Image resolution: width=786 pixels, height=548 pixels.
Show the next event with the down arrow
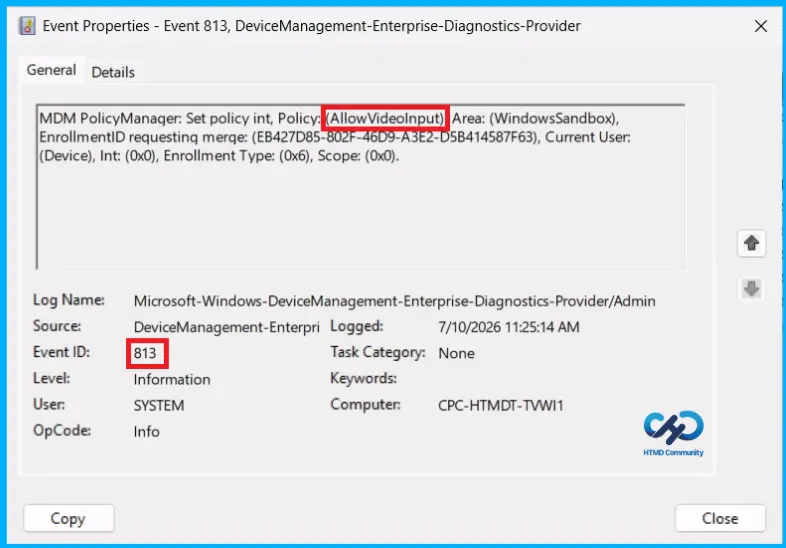751,289
